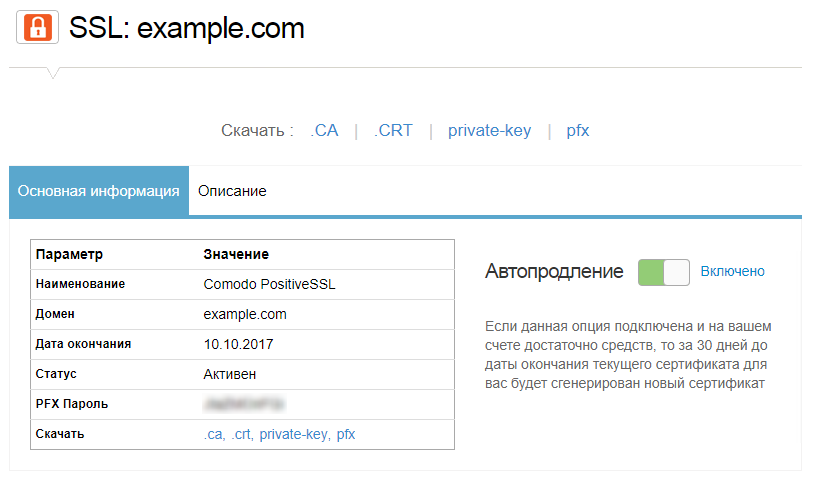814x478 pixels.
Task: Open the Основная информация tab
Action: [x=99, y=190]
